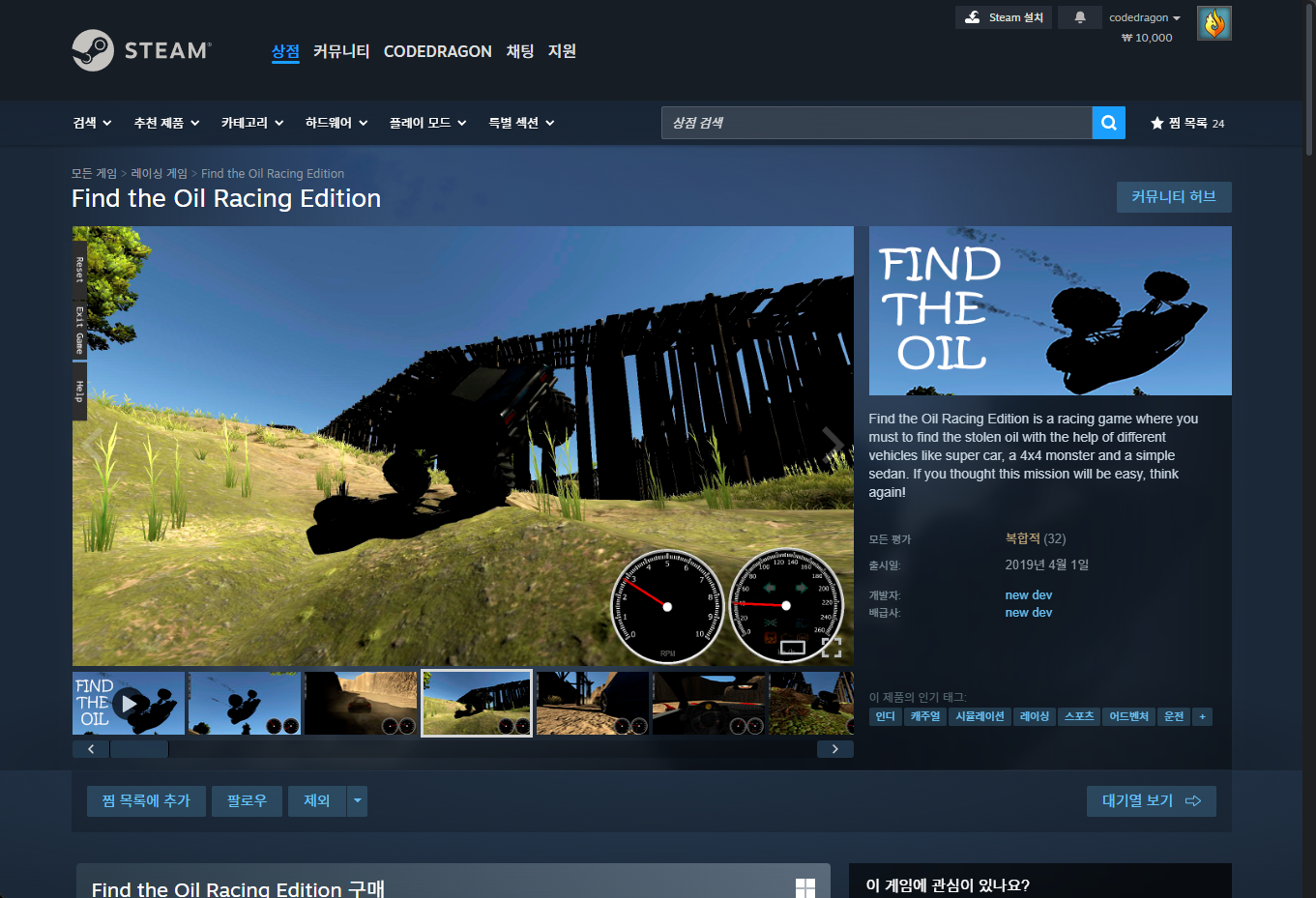Click the 커뮤니티 허브 button
Image resolution: width=1316 pixels, height=898 pixels.
[x=1174, y=197]
